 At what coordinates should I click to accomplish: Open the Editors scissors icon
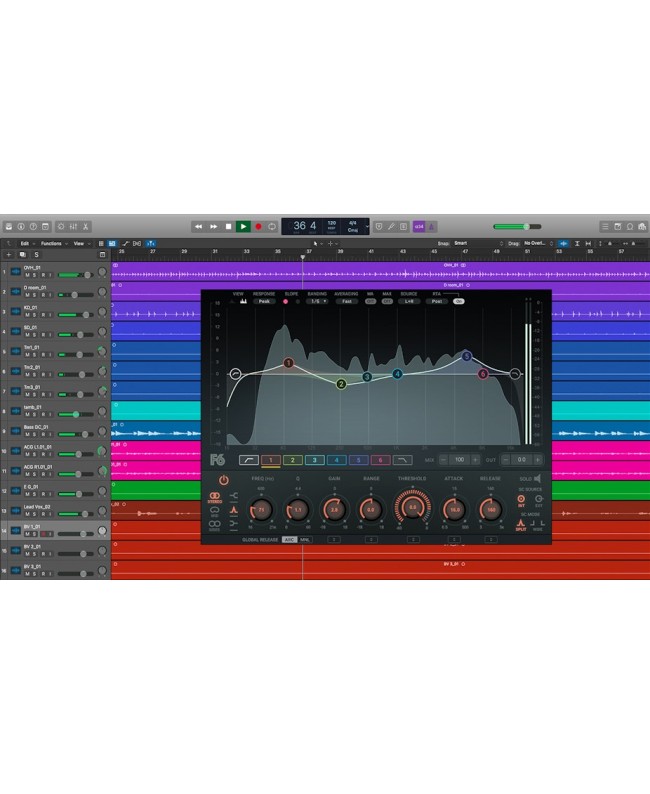(86, 226)
